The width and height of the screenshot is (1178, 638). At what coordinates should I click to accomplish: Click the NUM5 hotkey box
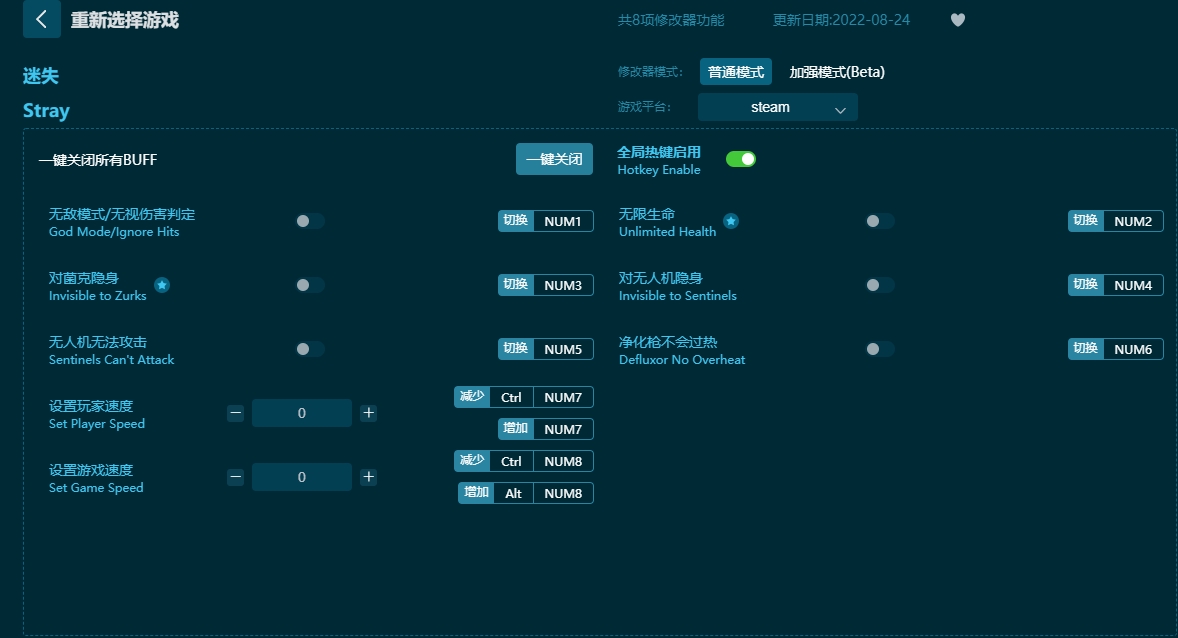coord(563,349)
